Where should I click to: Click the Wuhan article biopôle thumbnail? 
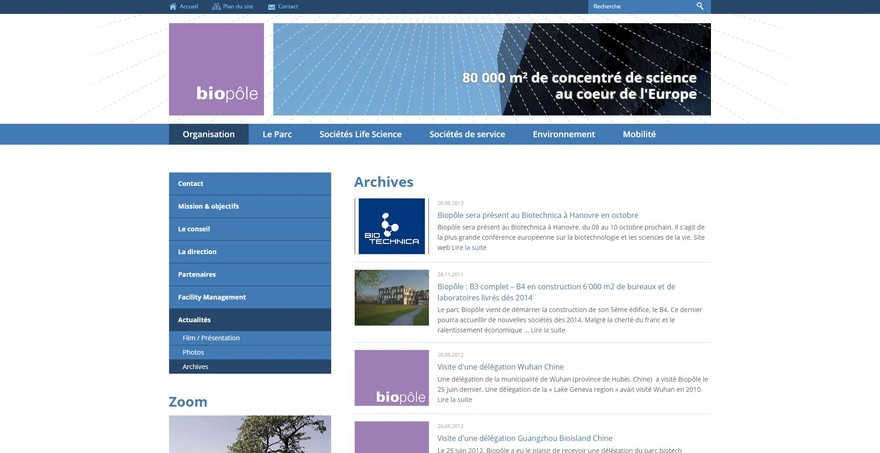coord(392,378)
